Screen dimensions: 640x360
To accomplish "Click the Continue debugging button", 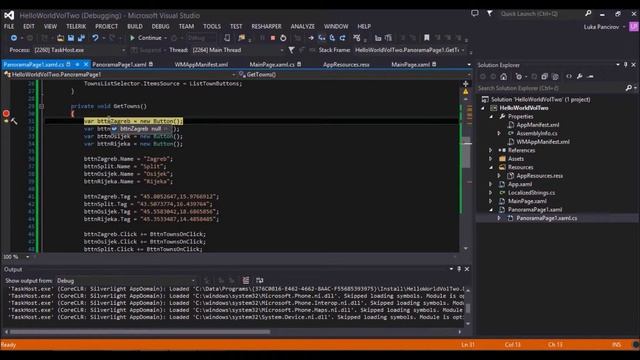I will point(146,38).
